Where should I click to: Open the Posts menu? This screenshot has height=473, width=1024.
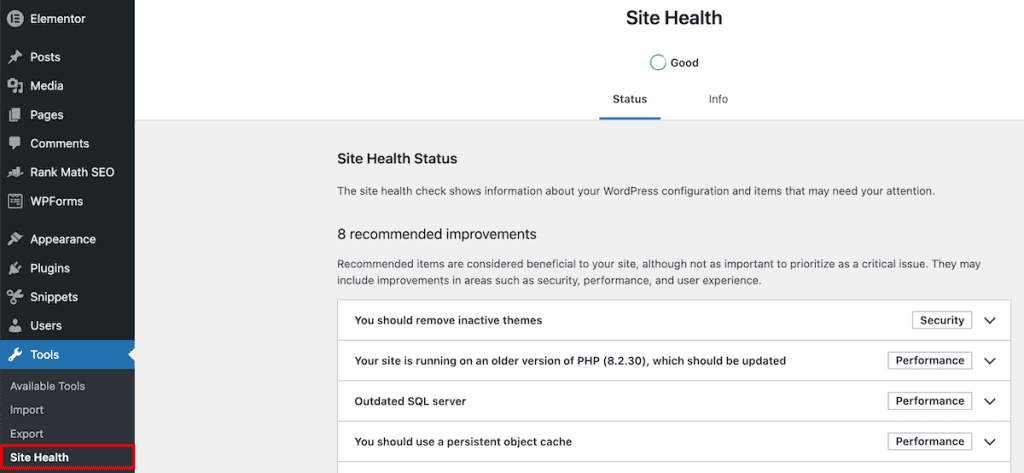click(x=67, y=57)
